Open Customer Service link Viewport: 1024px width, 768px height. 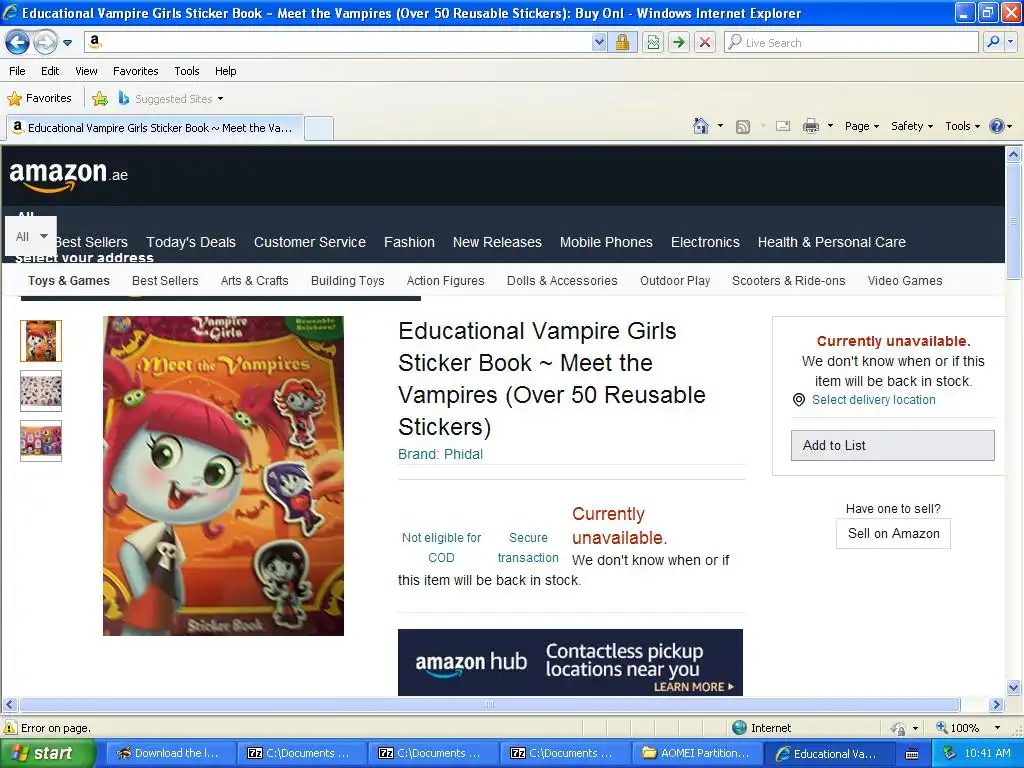pyautogui.click(x=310, y=242)
